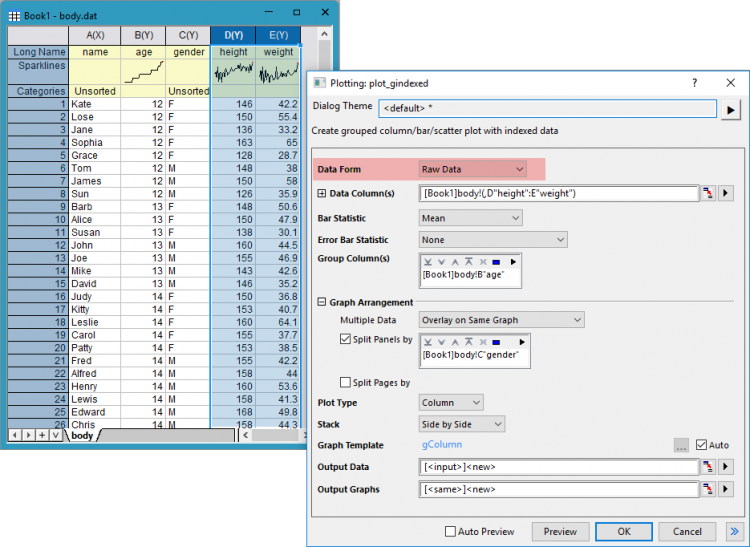This screenshot has width=750, height=547.
Task: Select column C(Y) header
Action: point(188,35)
